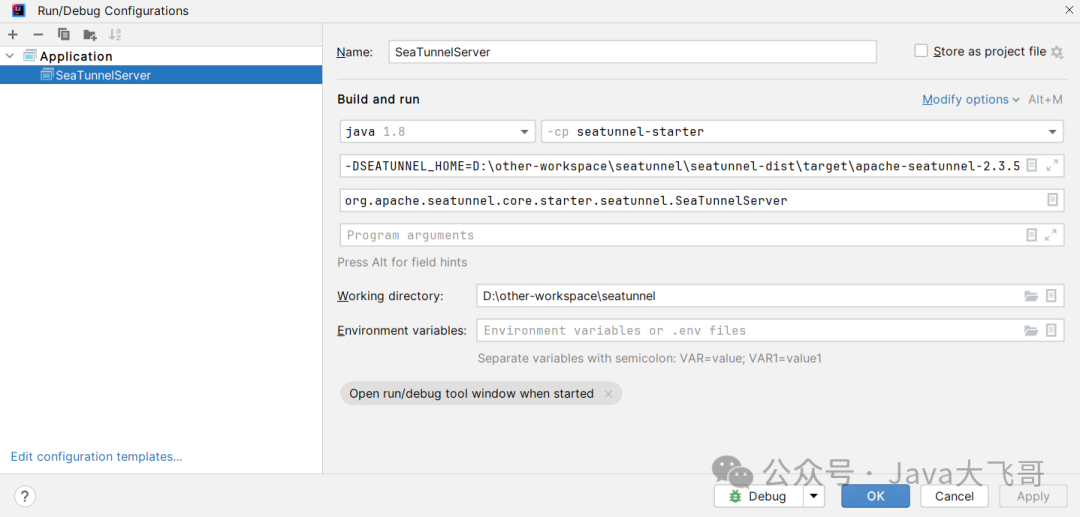The width and height of the screenshot is (1080, 517).
Task: Click the Debug button
Action: pyautogui.click(x=759, y=496)
